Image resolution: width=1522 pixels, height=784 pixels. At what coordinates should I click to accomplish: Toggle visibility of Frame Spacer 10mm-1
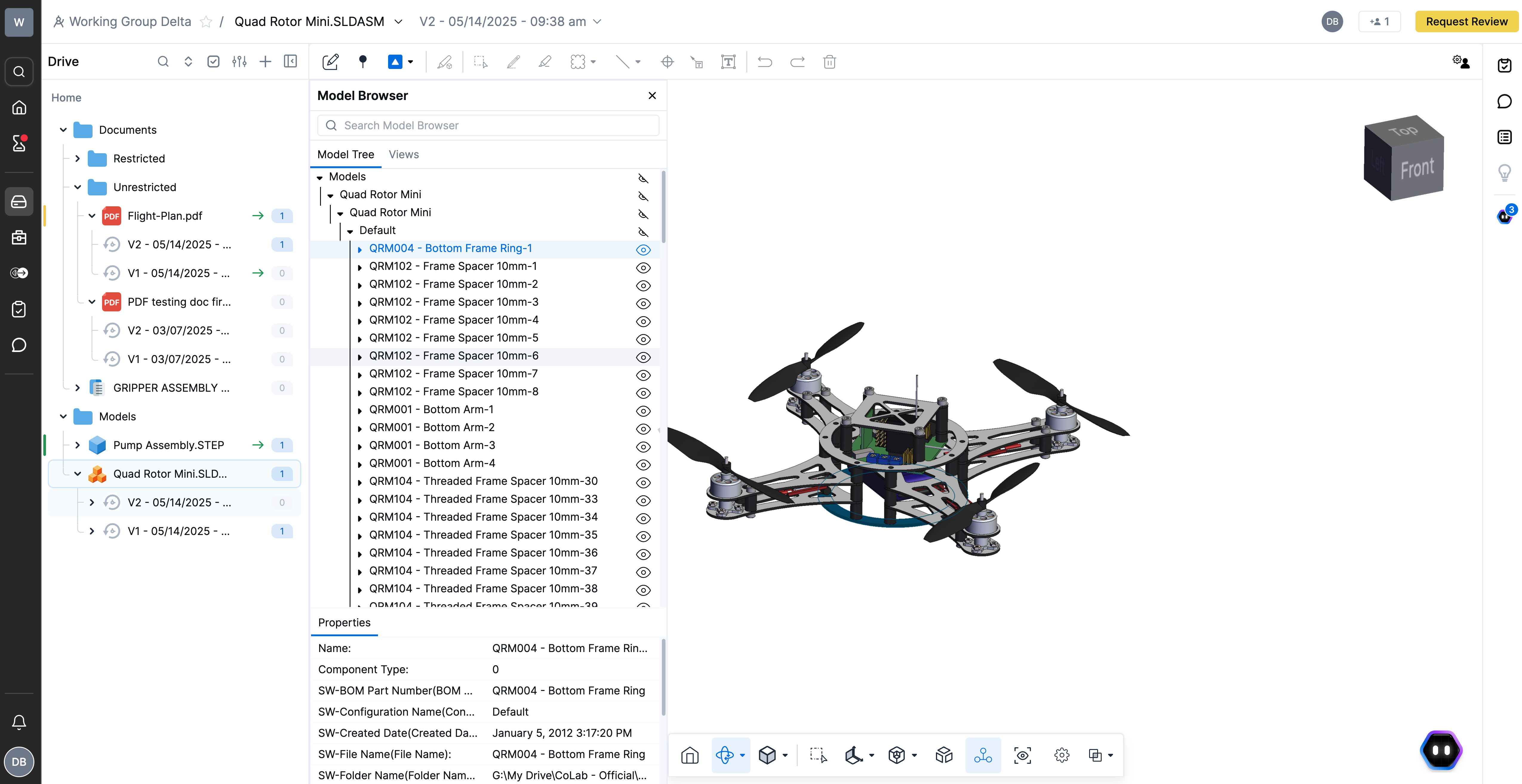tap(643, 268)
